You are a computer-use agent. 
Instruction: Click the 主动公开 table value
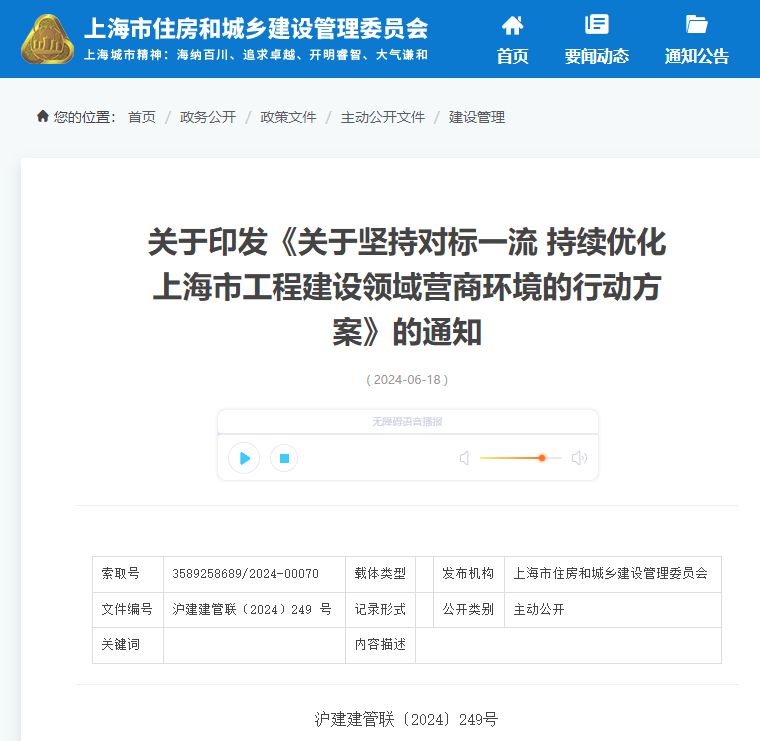pos(539,610)
